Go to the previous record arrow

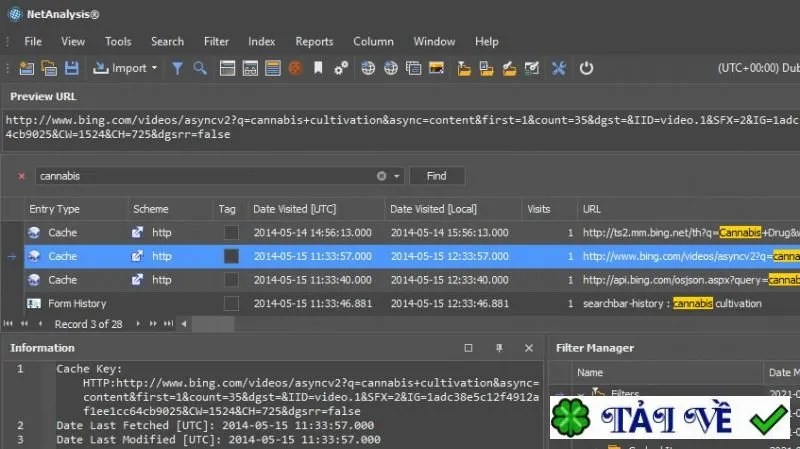40,323
